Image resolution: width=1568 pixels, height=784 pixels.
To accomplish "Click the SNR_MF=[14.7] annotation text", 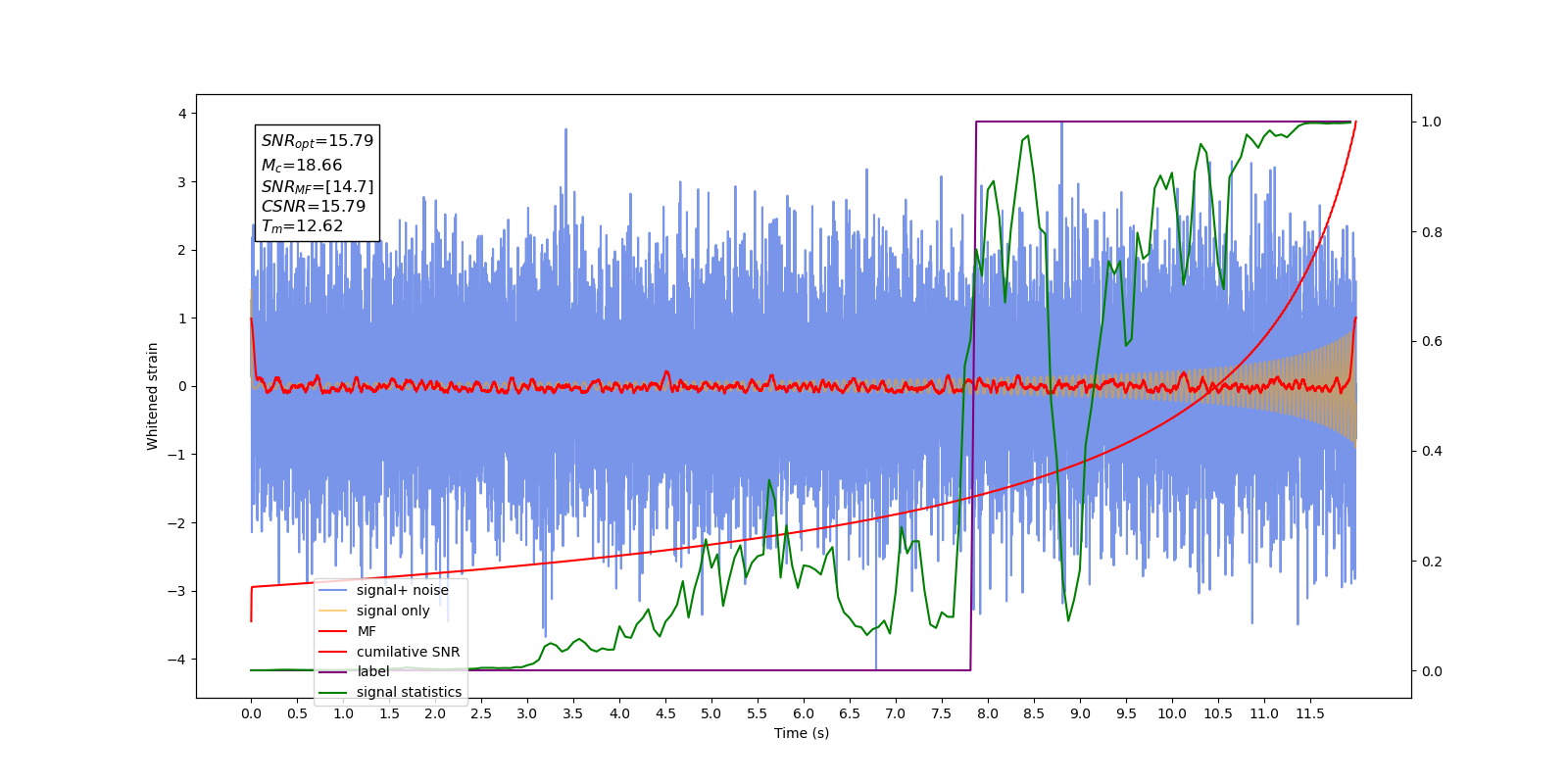I will coord(317,186).
